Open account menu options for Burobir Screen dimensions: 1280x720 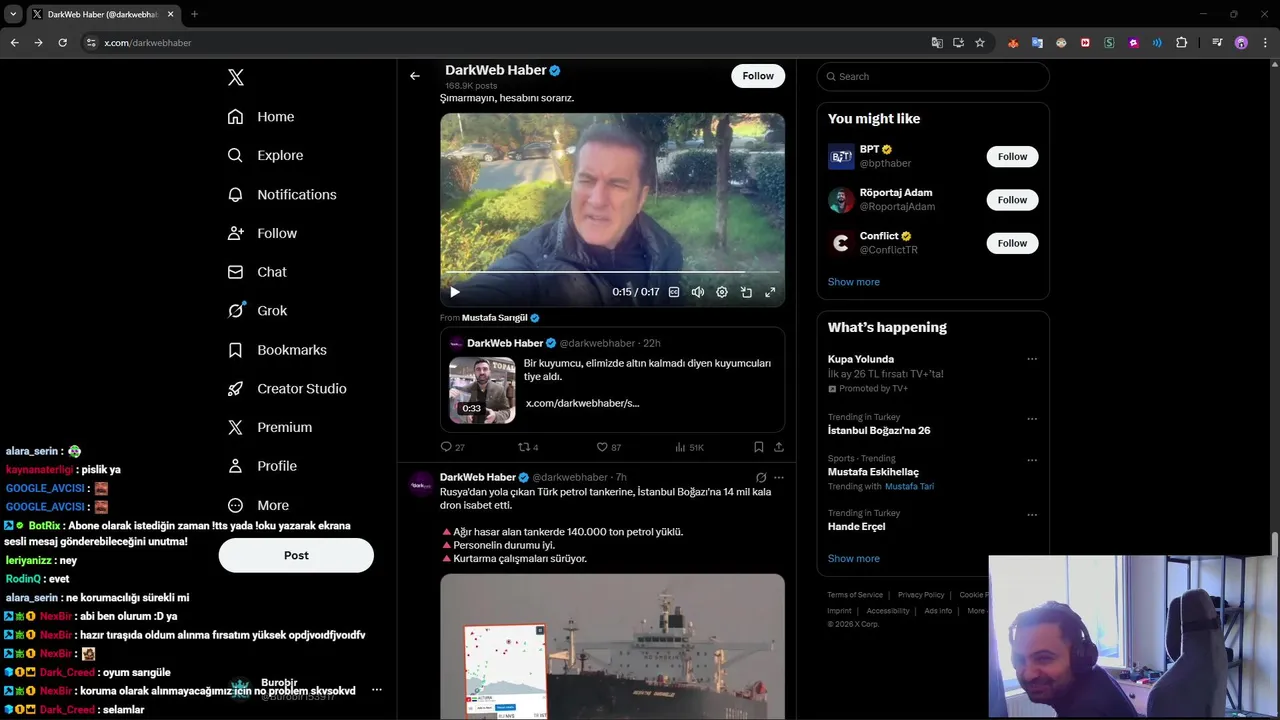377,690
